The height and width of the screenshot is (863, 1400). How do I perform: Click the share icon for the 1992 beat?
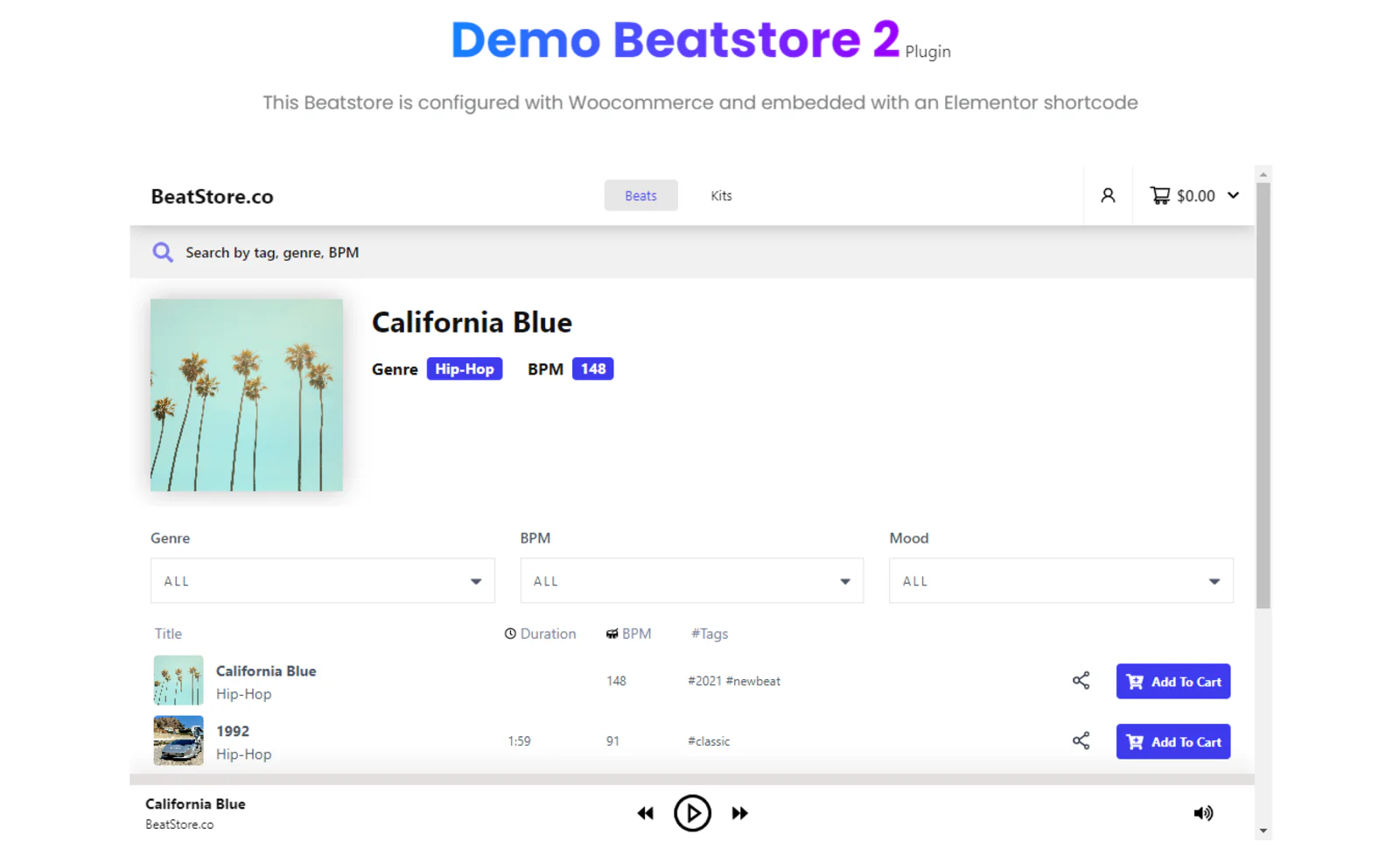pos(1081,740)
